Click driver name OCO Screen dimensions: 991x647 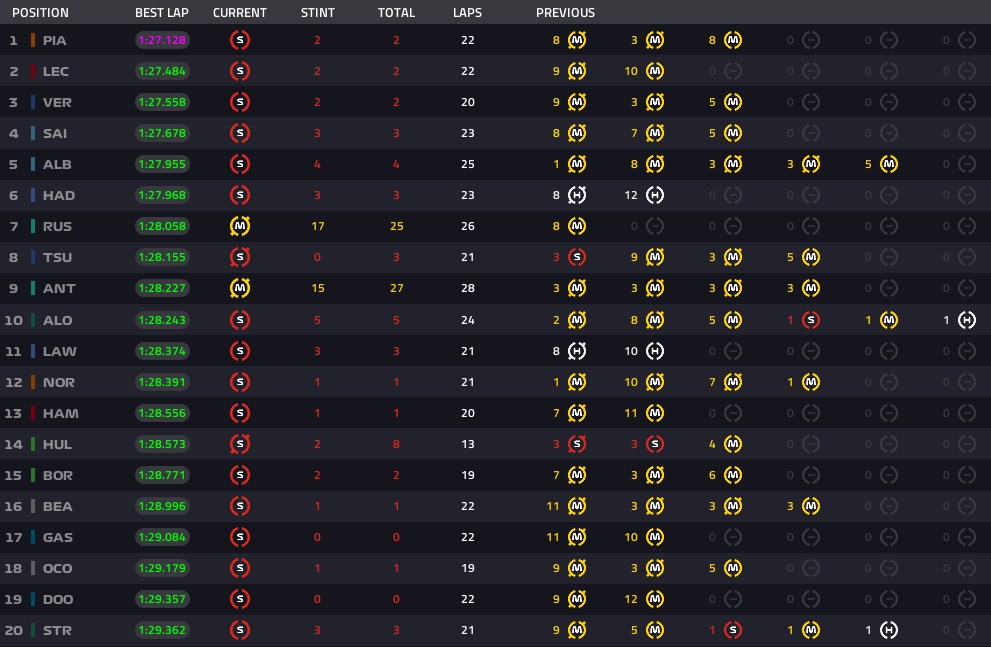(57, 568)
